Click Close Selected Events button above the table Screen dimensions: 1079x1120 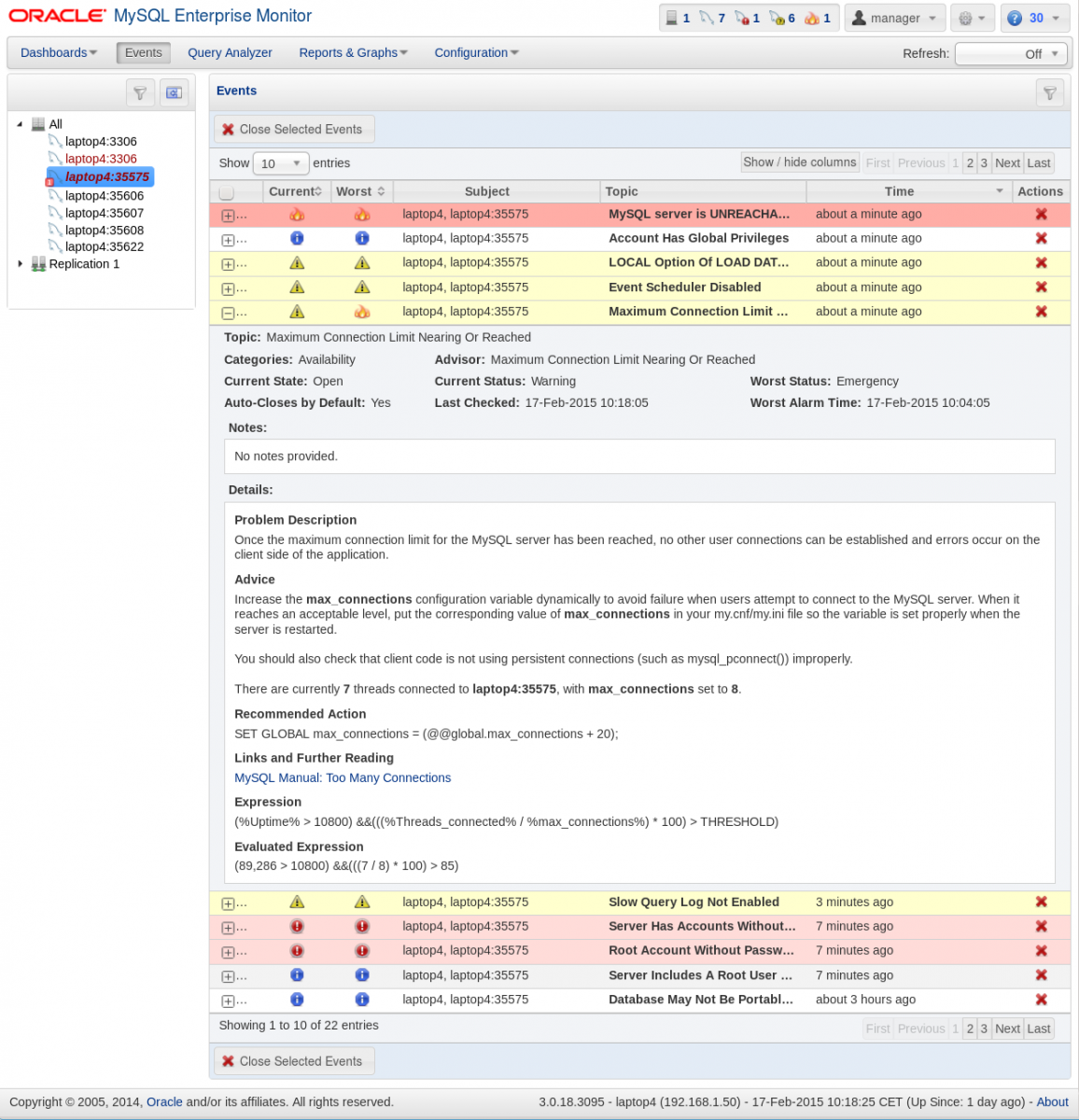pyautogui.click(x=294, y=130)
